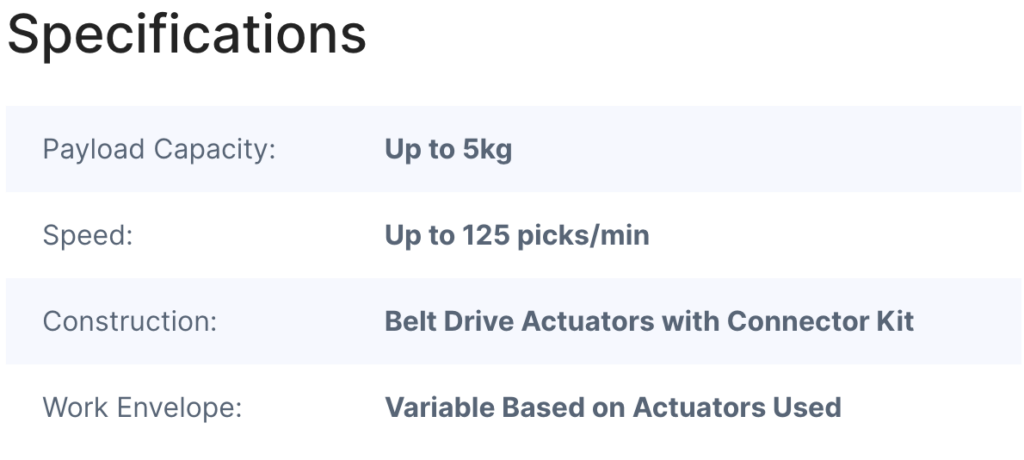Click the words Actuators Used
Image resolution: width=1024 pixels, height=460 pixels.
[737, 408]
